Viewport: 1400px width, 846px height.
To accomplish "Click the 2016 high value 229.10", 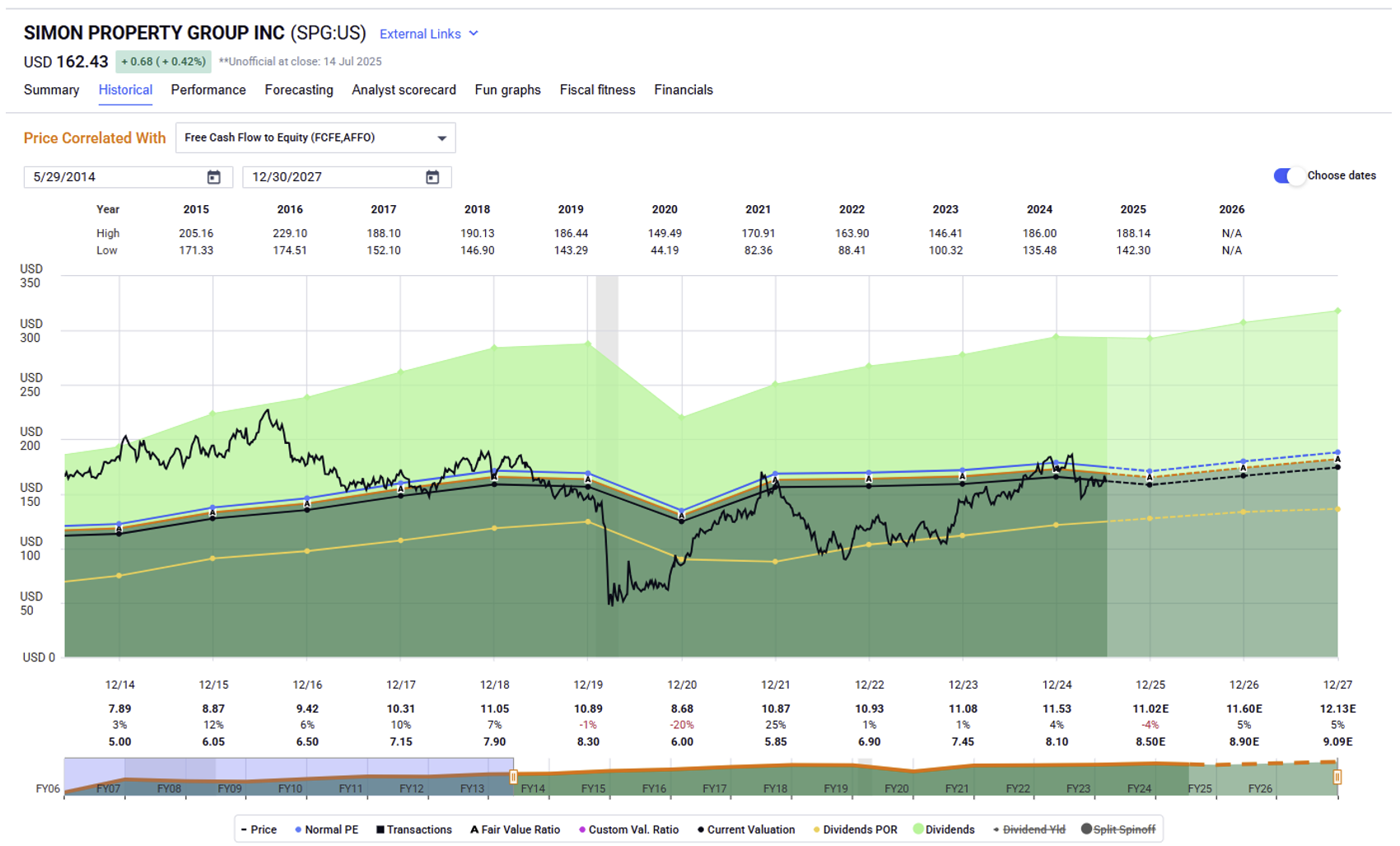I will coord(290,233).
